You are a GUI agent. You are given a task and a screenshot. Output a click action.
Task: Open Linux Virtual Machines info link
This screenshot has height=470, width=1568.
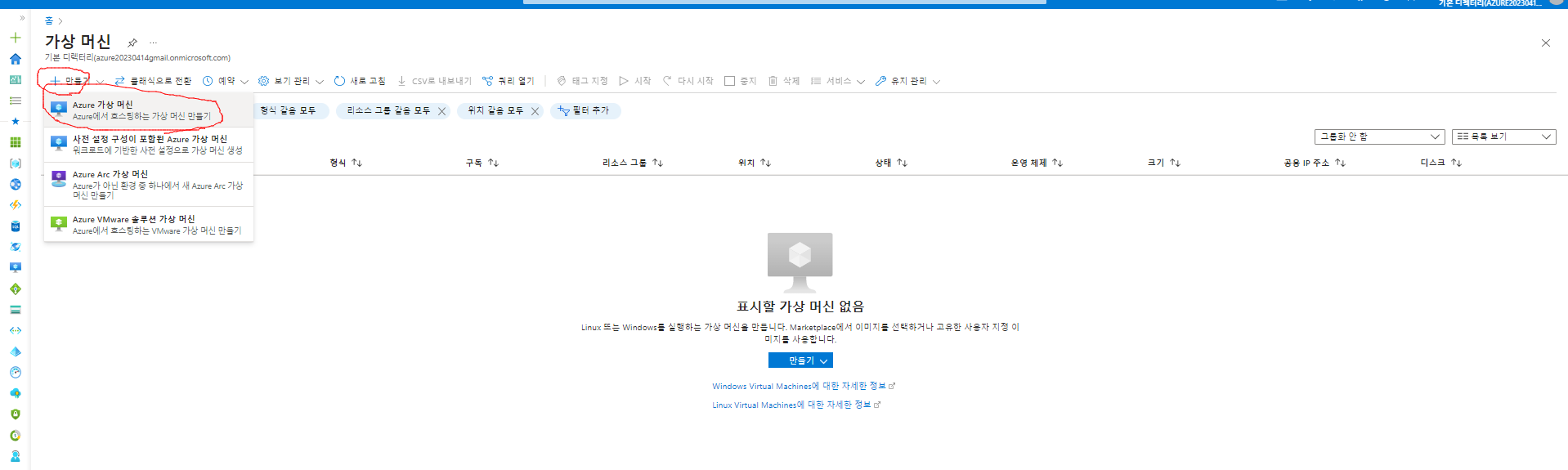point(796,405)
